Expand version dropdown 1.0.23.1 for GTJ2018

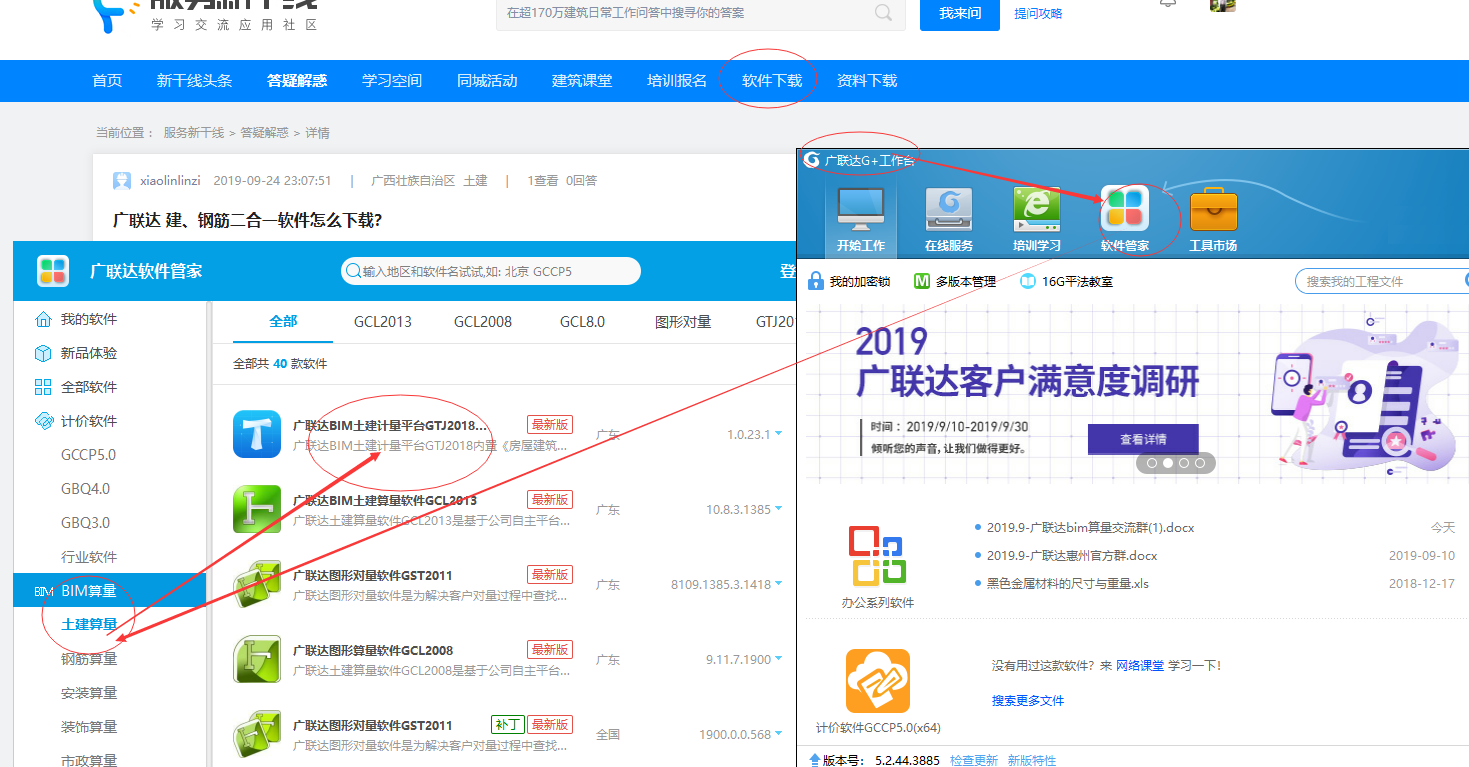click(x=778, y=433)
